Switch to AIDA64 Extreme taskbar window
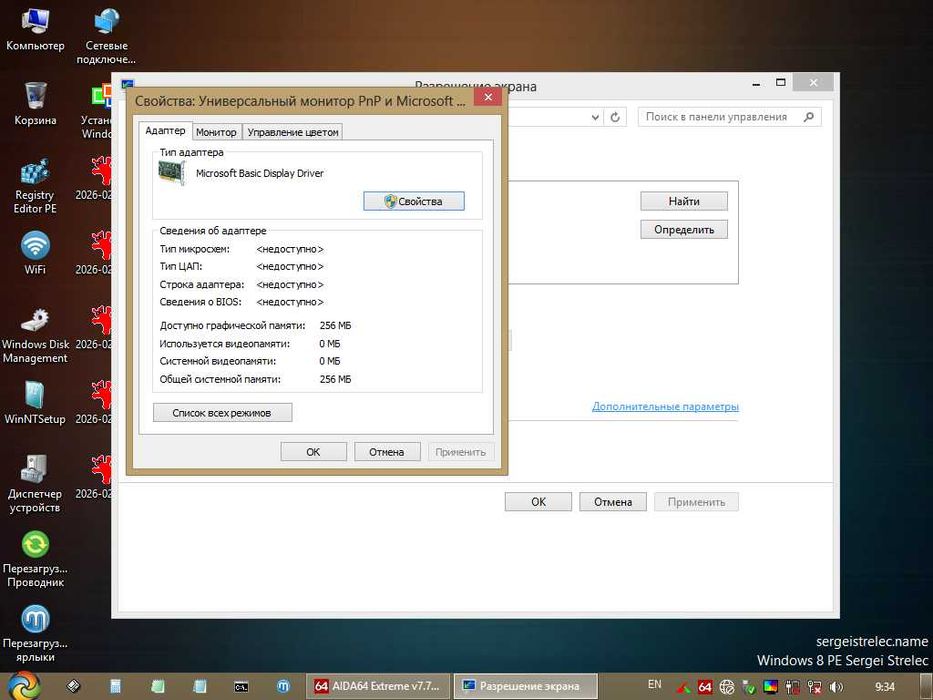This screenshot has width=933, height=700. 377,686
